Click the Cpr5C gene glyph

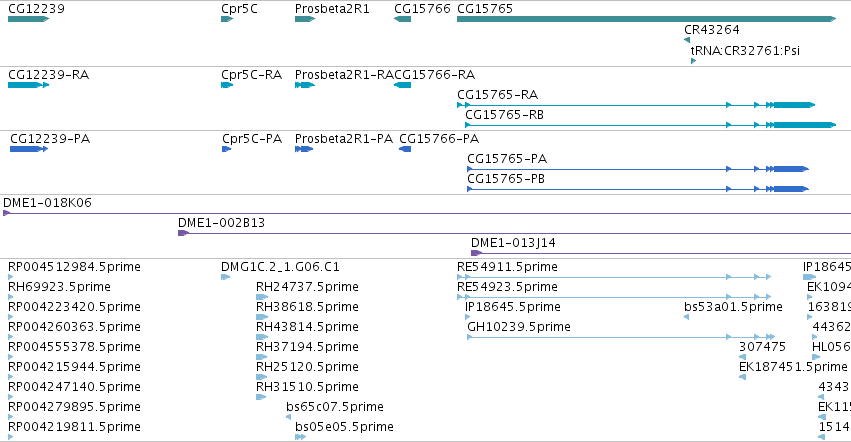pyautogui.click(x=227, y=19)
